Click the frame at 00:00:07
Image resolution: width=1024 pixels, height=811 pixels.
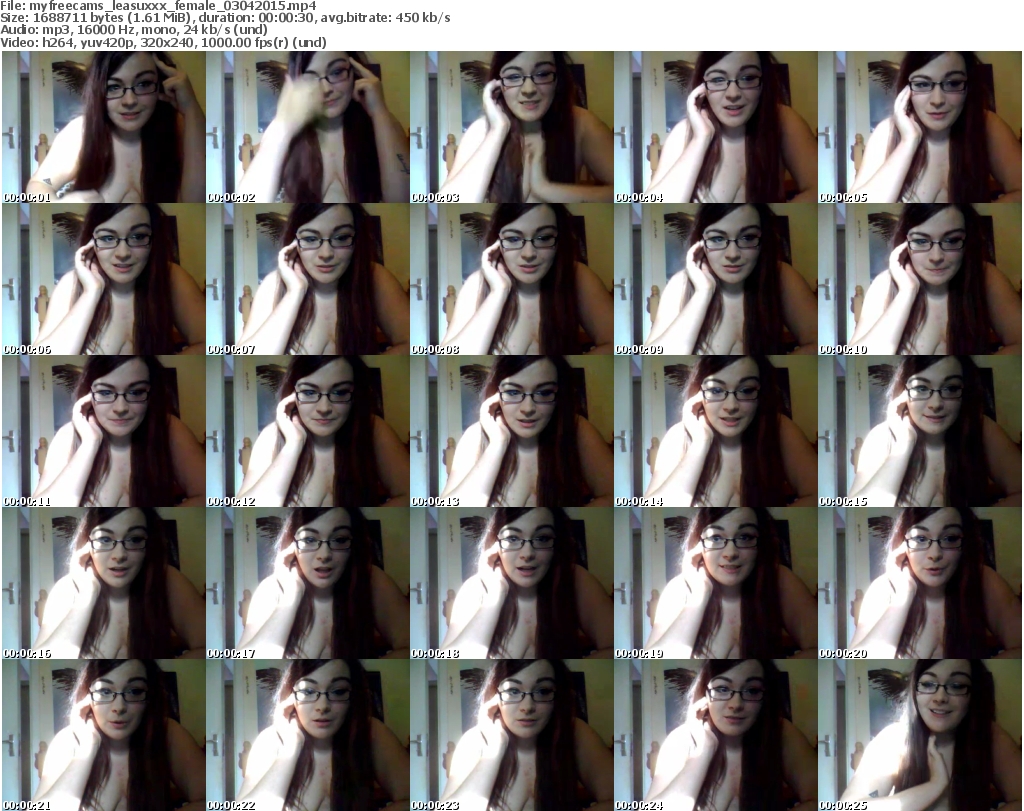pyautogui.click(x=307, y=280)
